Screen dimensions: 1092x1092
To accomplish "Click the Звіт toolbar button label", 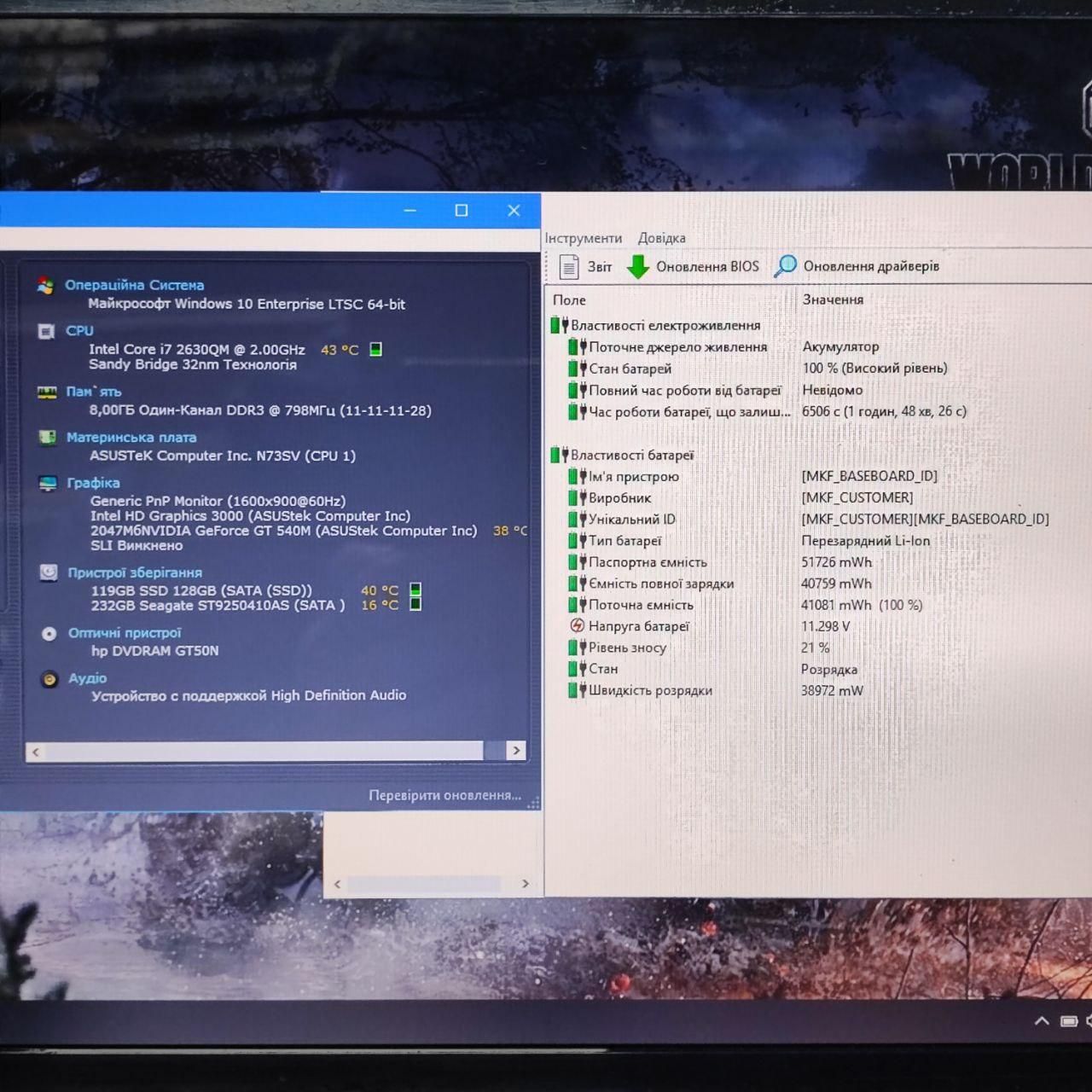I will pyautogui.click(x=600, y=267).
